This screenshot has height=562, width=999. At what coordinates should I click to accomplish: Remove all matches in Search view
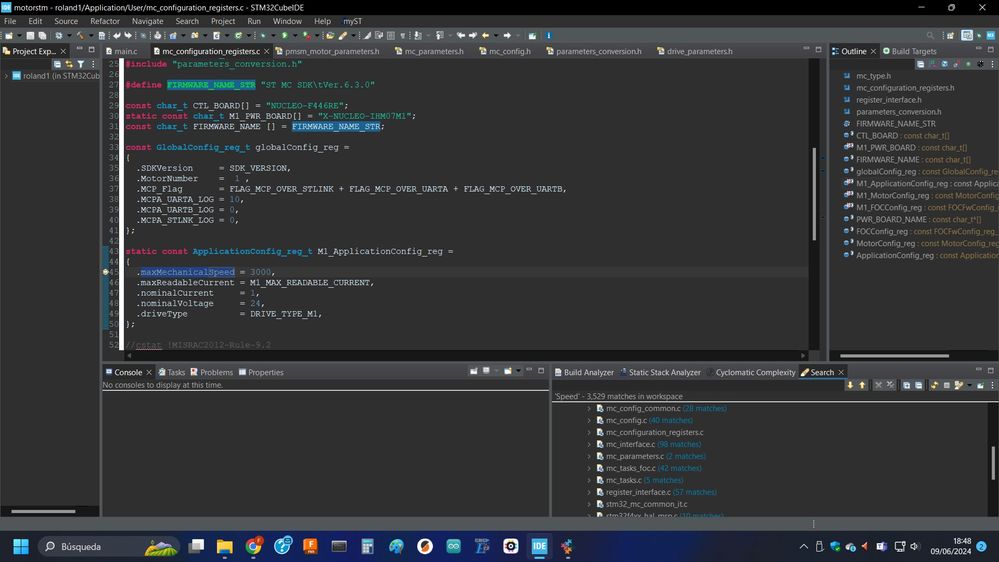pyautogui.click(x=890, y=385)
